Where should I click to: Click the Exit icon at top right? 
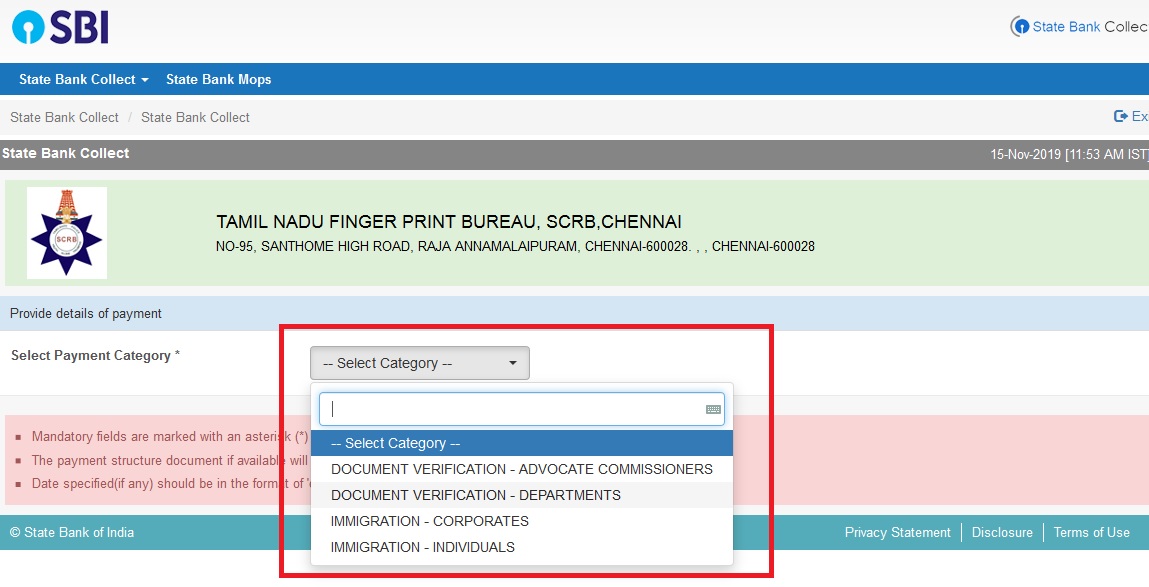pyautogui.click(x=1121, y=117)
